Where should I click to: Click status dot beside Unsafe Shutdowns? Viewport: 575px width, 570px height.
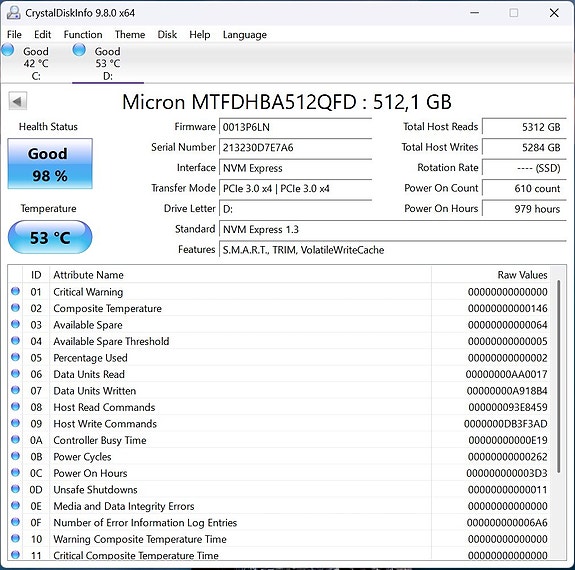pos(15,489)
